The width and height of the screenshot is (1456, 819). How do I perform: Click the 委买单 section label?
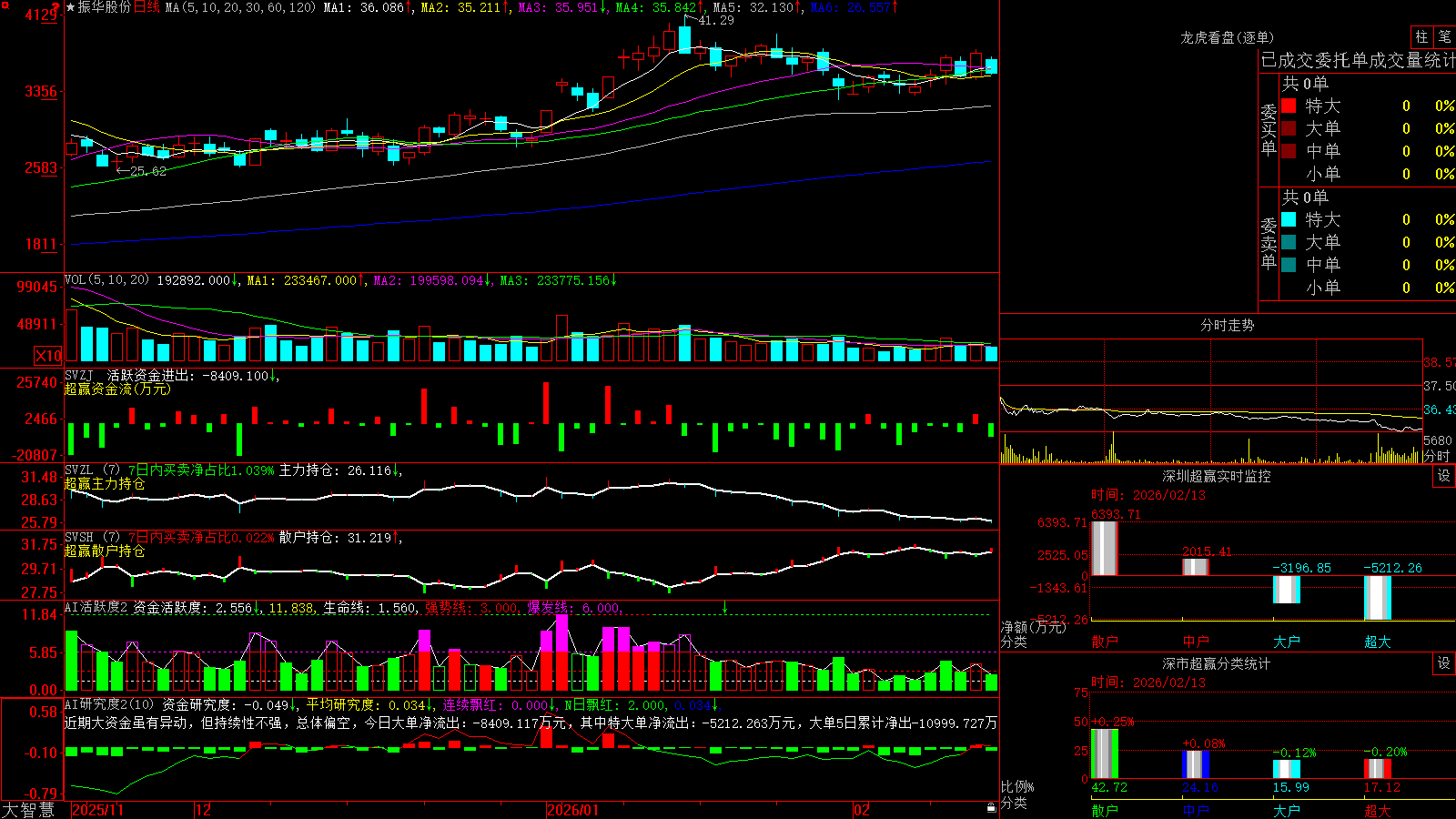tap(1269, 130)
